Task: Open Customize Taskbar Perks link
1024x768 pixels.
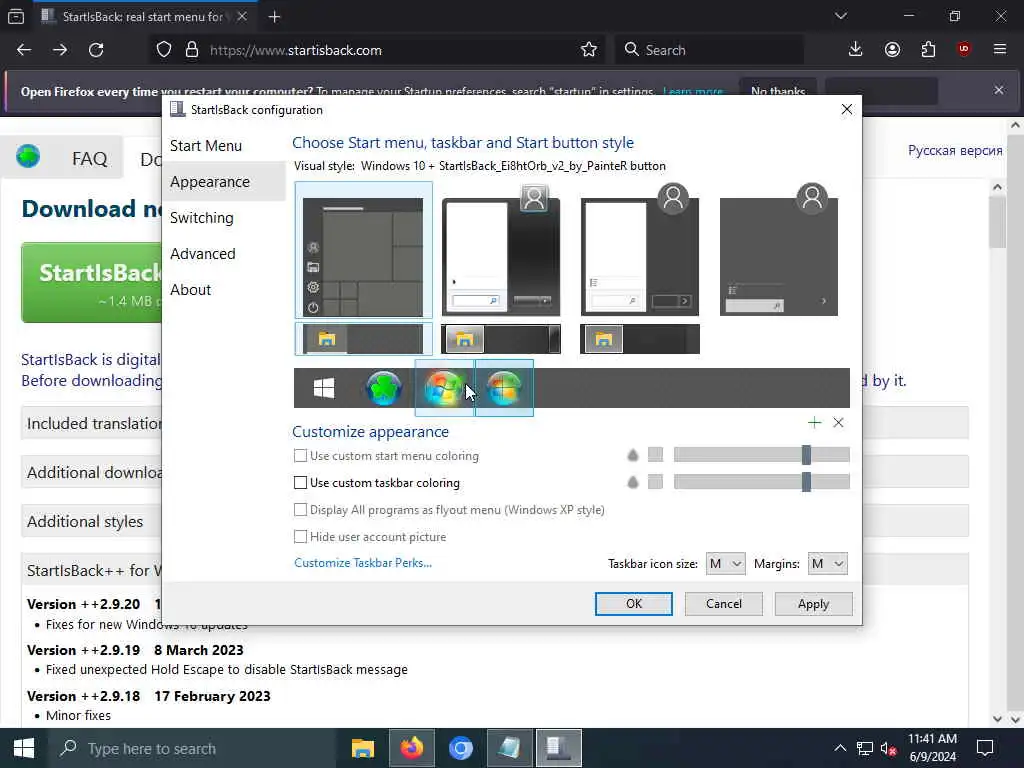Action: click(x=363, y=563)
